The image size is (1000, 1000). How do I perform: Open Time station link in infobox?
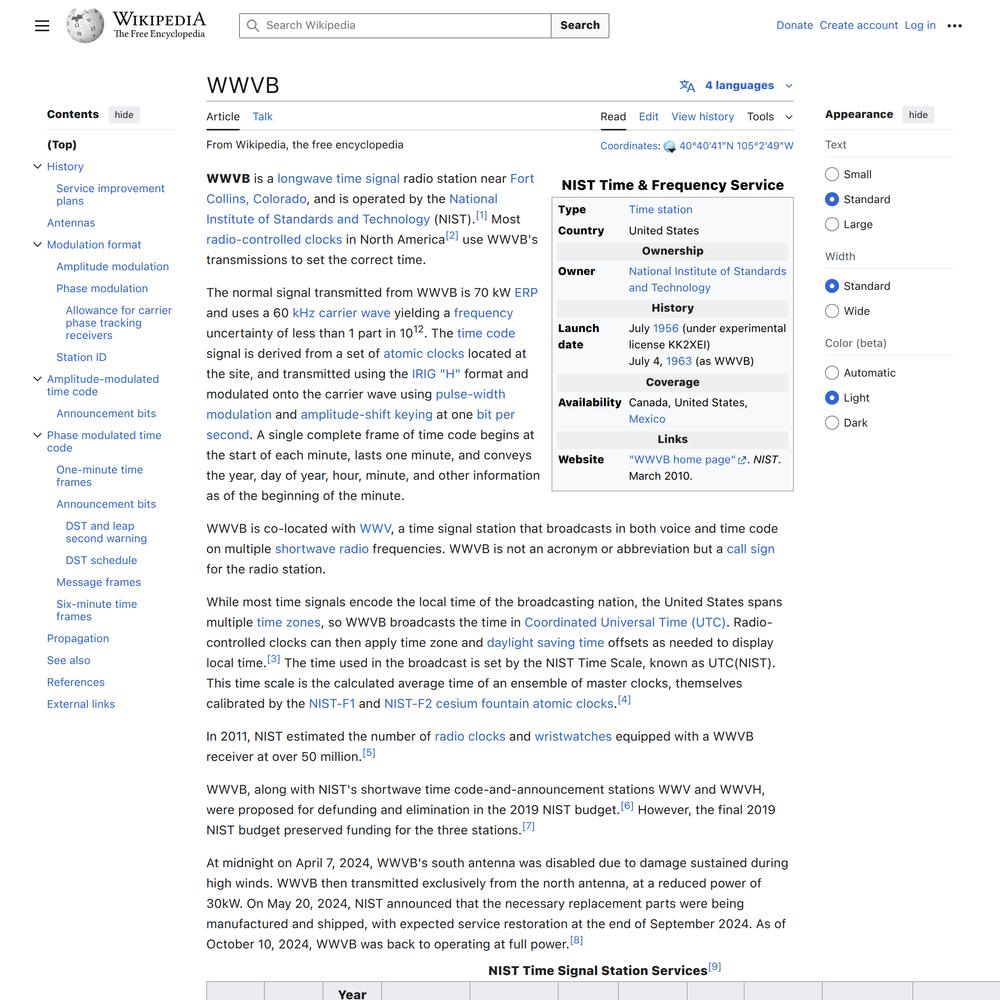(660, 209)
